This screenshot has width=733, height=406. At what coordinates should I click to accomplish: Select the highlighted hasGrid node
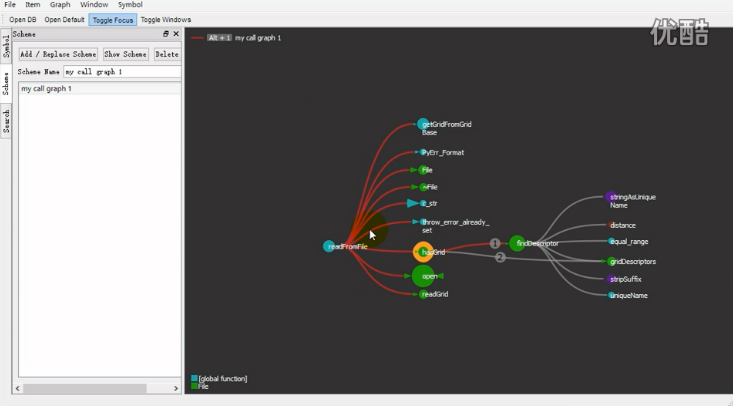point(423,252)
